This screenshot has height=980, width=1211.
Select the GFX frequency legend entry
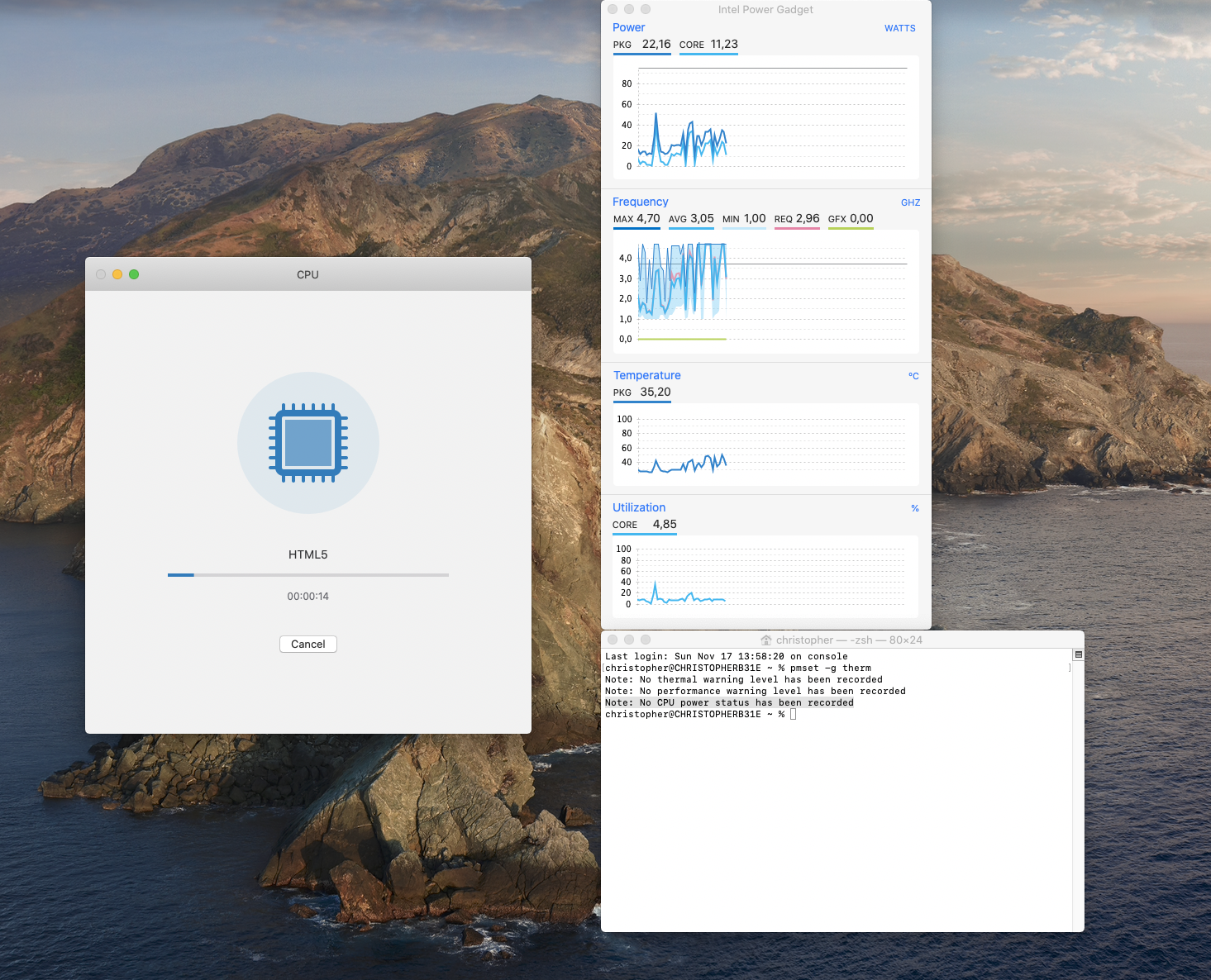tap(850, 219)
